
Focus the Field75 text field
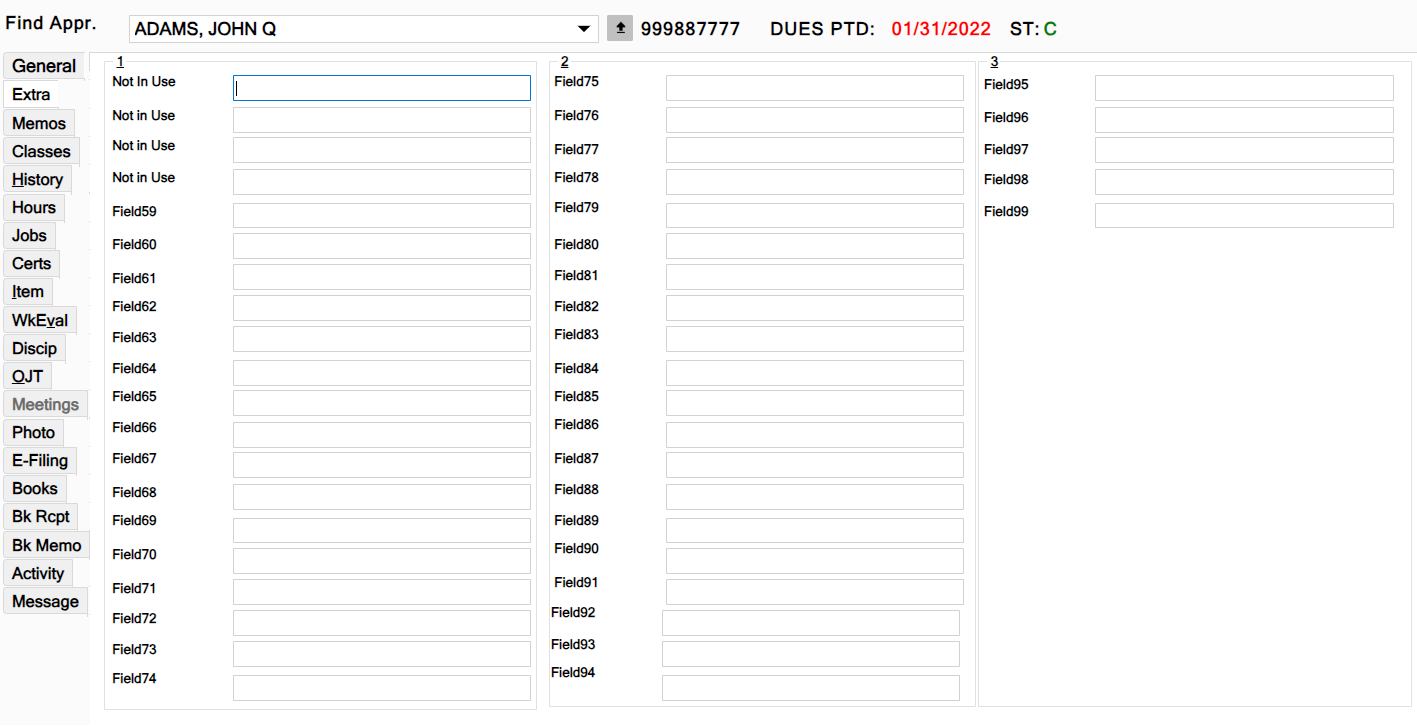point(814,88)
